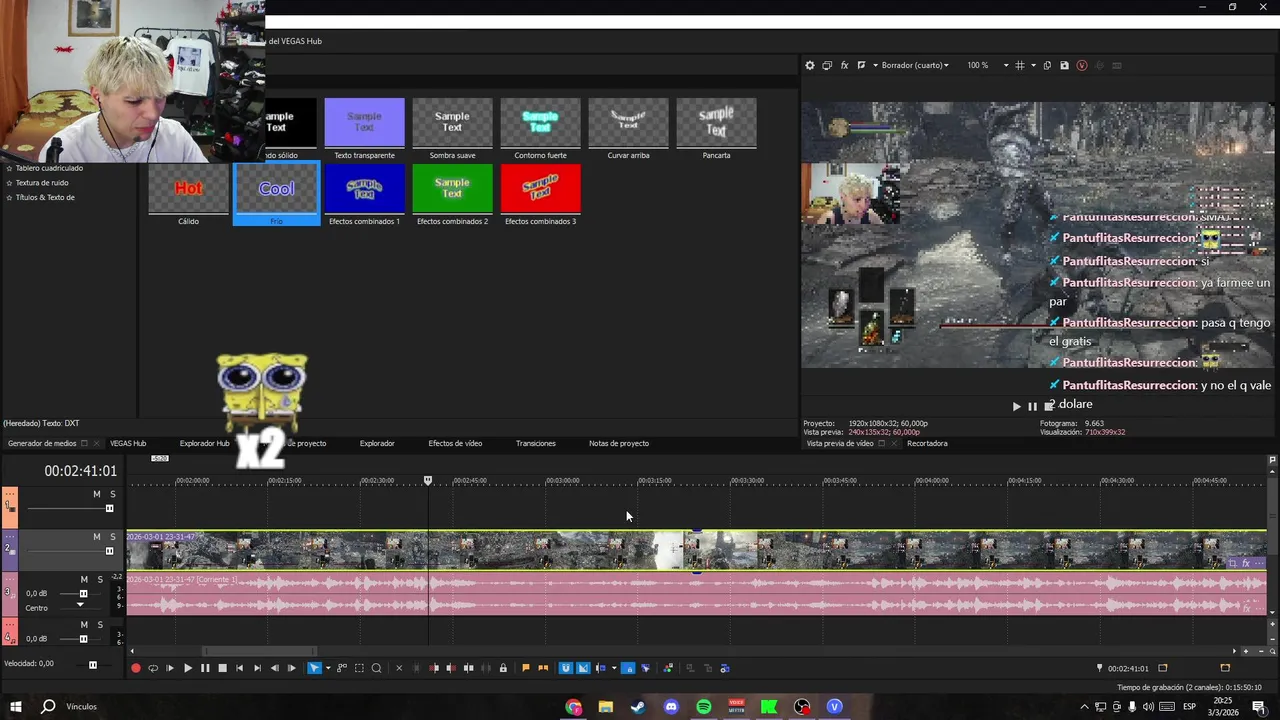Open Auto ripple mode dropdown arrow
This screenshot has height=720, width=1280.
tap(613, 668)
